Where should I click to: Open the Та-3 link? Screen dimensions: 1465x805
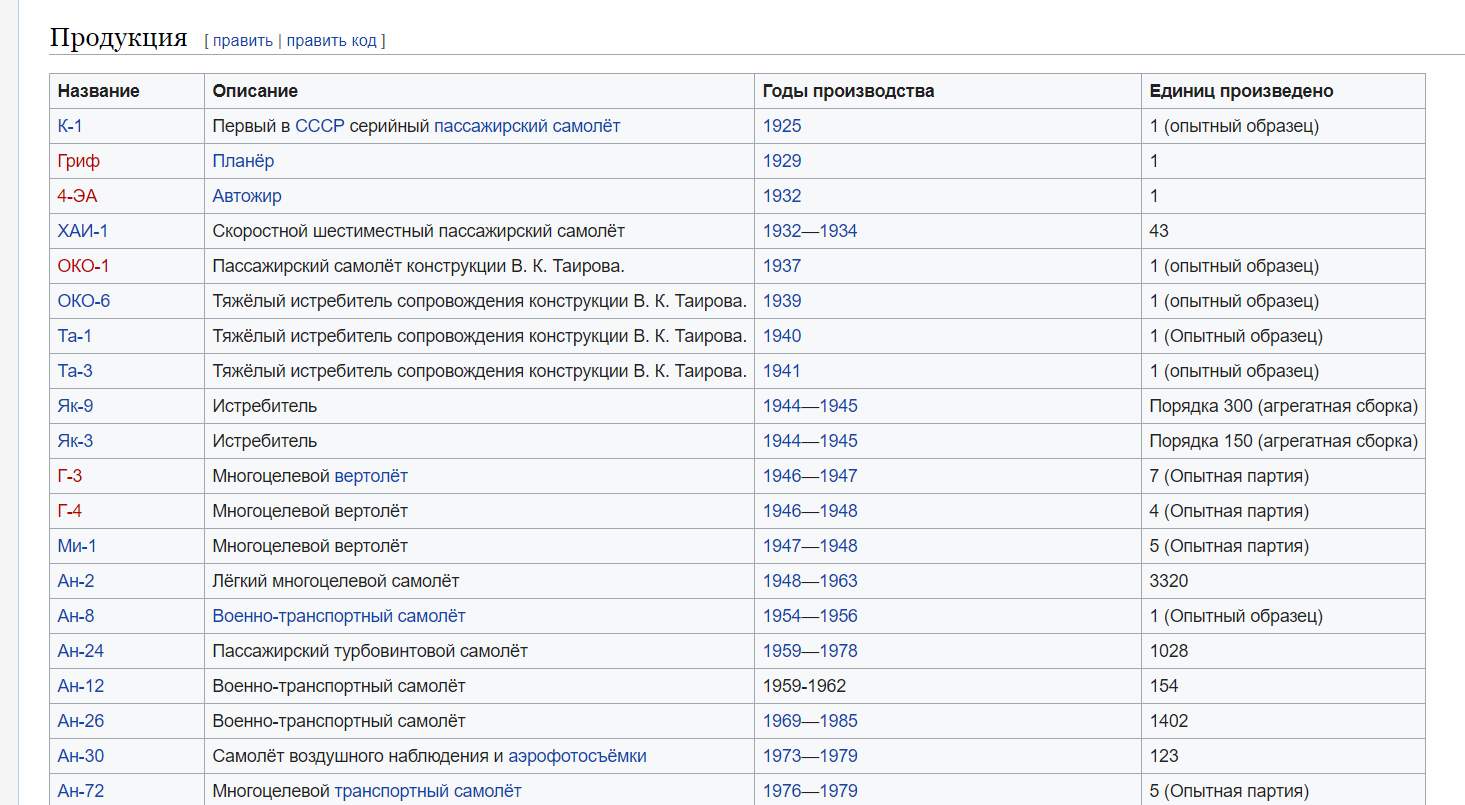tap(75, 371)
